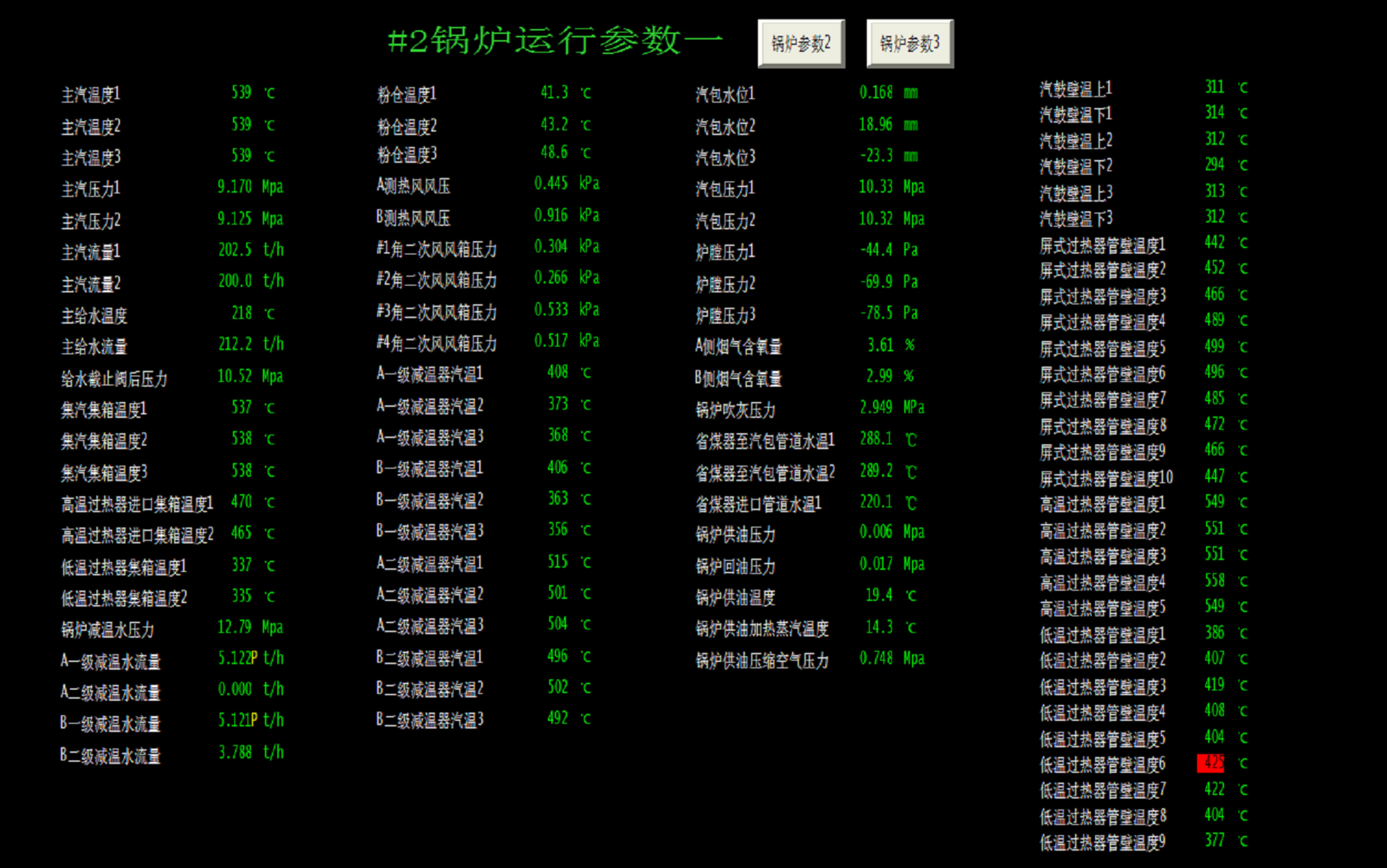Viewport: 1387px width, 868px height.
Task: Select the 锅炉减温水压力 reading 12.79
Action: 234,627
